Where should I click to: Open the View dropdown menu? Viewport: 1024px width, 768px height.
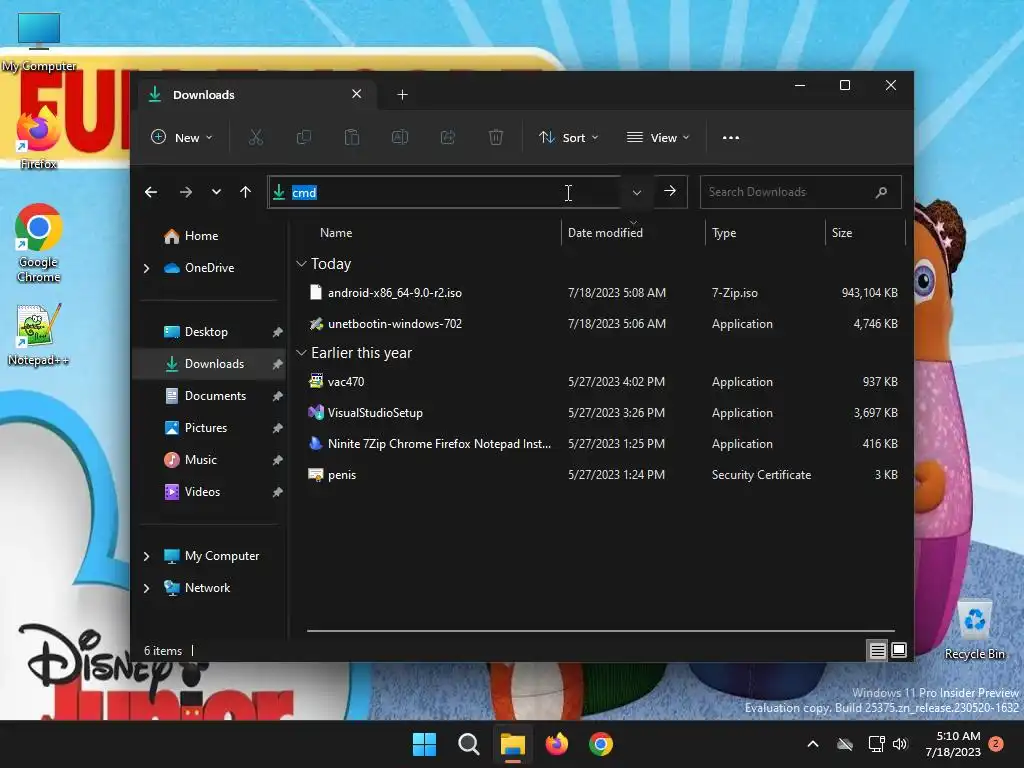point(658,137)
